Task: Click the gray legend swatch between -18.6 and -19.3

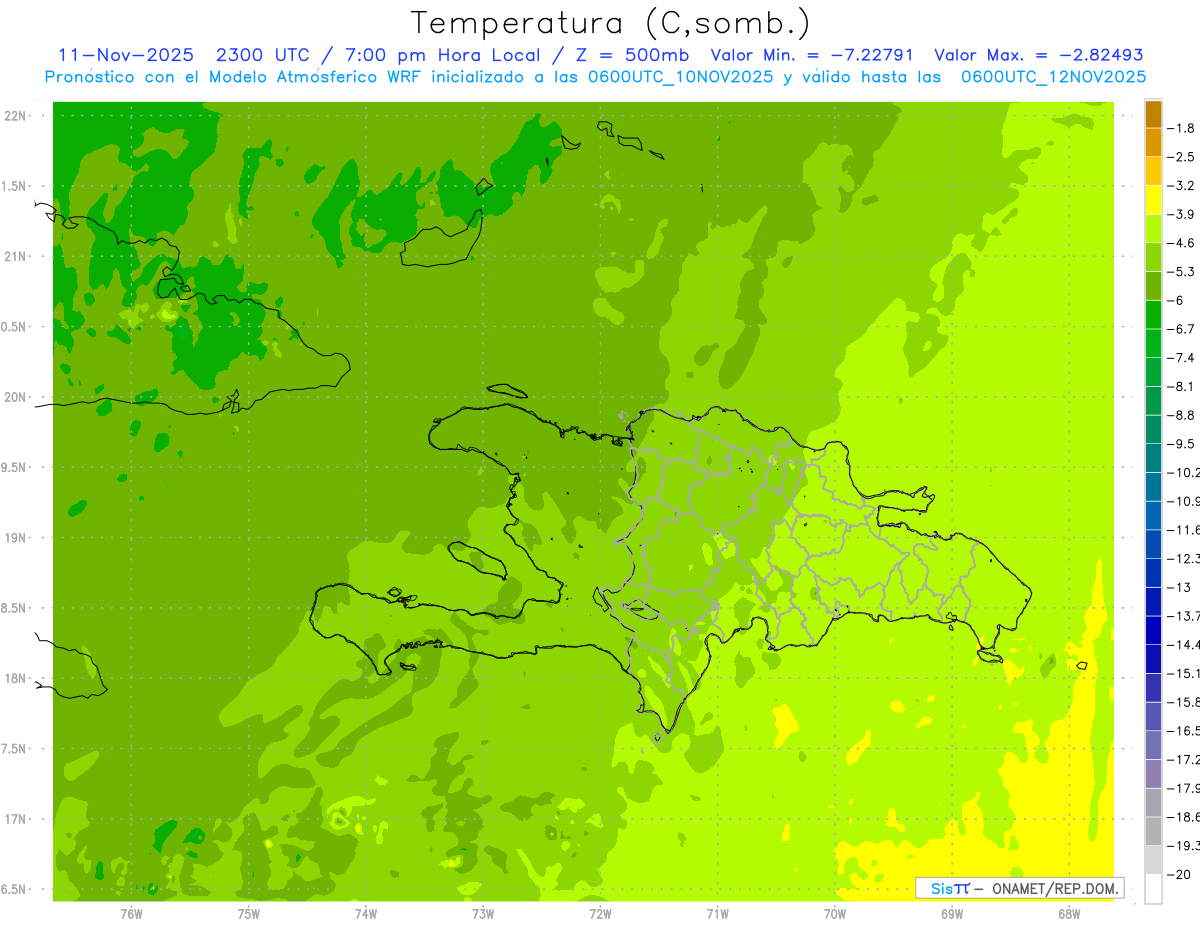Action: coord(1153,831)
